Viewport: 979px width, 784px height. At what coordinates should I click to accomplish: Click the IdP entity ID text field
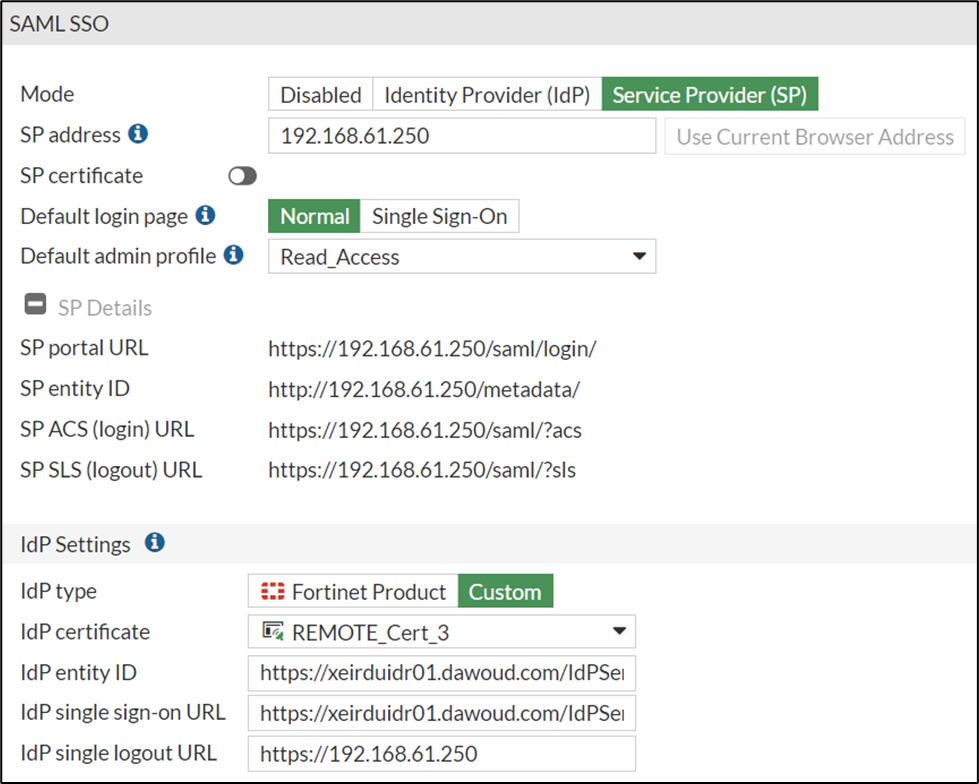441,673
